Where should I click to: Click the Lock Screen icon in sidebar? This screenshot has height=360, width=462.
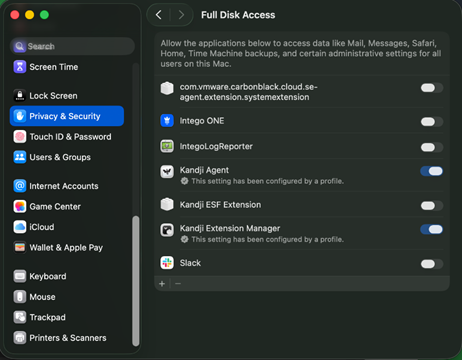pos(20,96)
